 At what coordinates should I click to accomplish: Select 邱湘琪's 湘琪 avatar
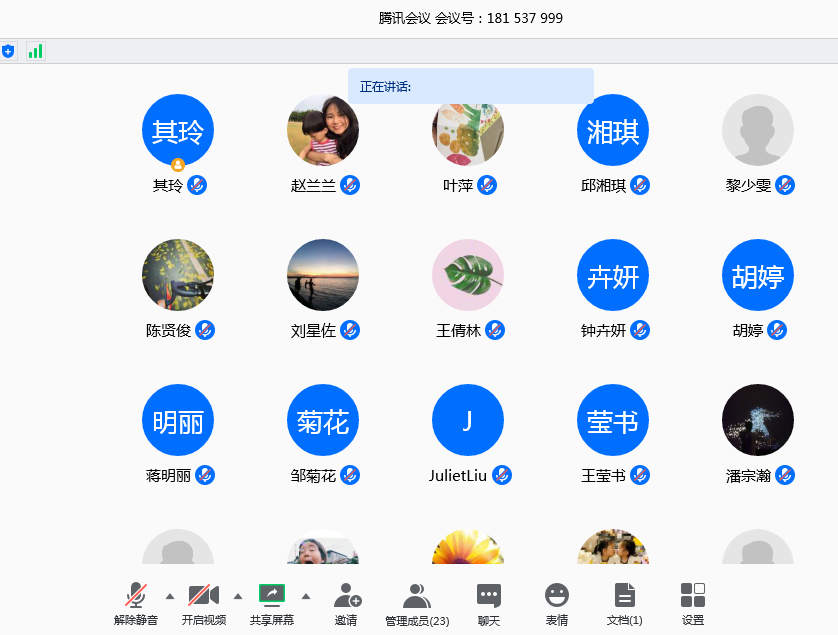point(613,130)
